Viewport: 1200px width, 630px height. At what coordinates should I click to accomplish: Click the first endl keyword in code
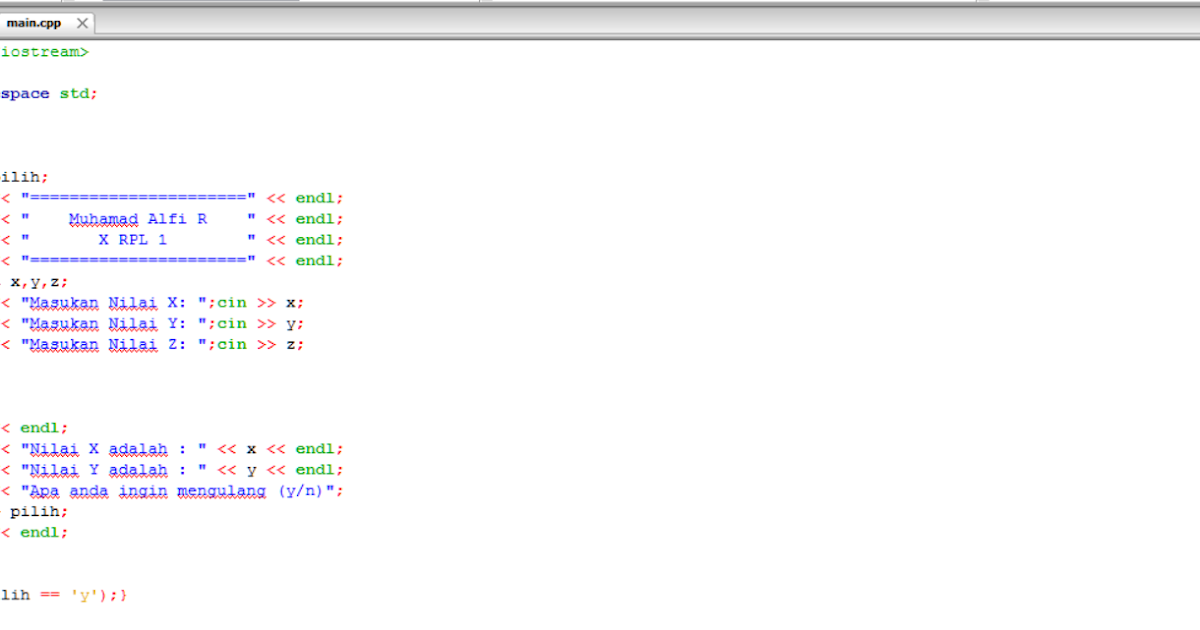(318, 197)
